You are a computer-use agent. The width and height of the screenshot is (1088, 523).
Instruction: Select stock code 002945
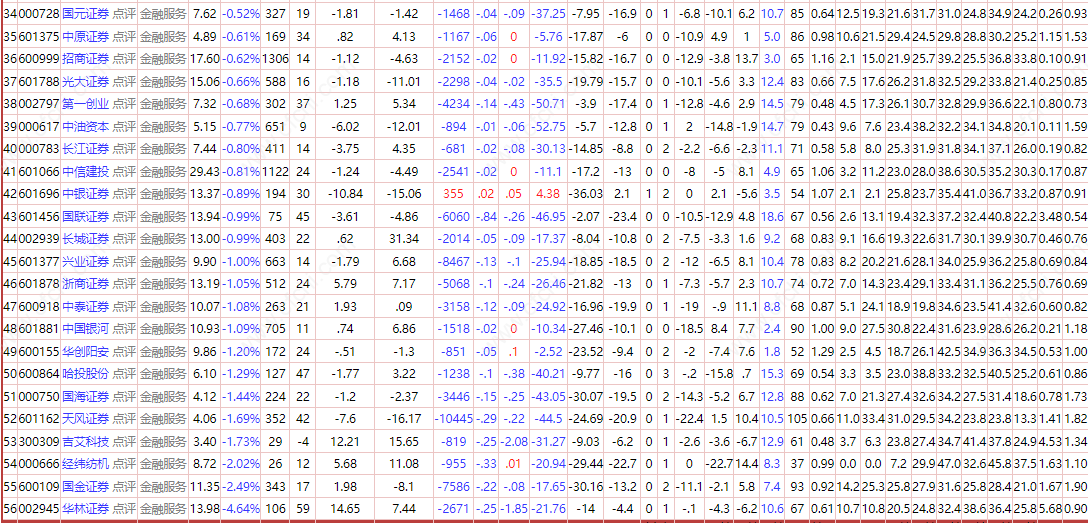[39, 509]
